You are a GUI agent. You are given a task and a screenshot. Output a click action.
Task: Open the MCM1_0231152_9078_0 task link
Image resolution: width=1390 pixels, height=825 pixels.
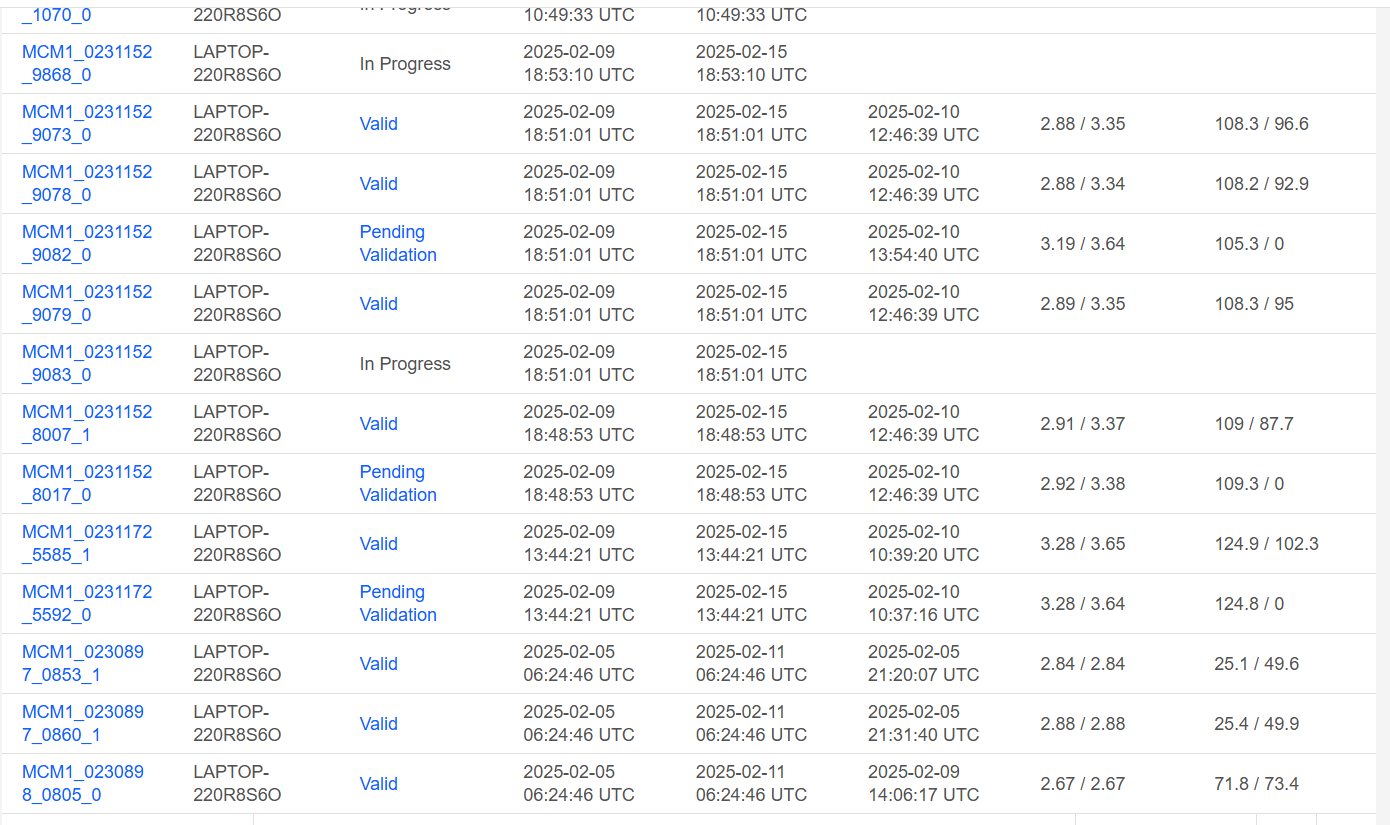pos(87,183)
